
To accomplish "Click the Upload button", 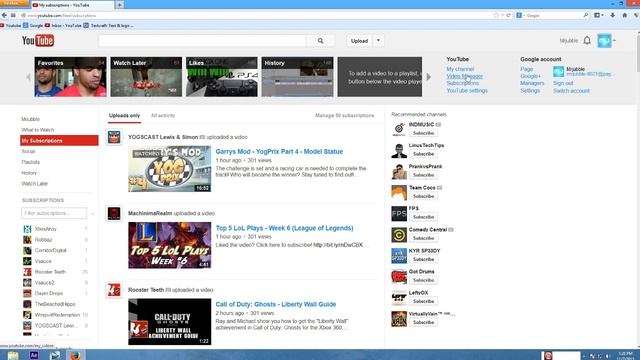I will [x=360, y=41].
